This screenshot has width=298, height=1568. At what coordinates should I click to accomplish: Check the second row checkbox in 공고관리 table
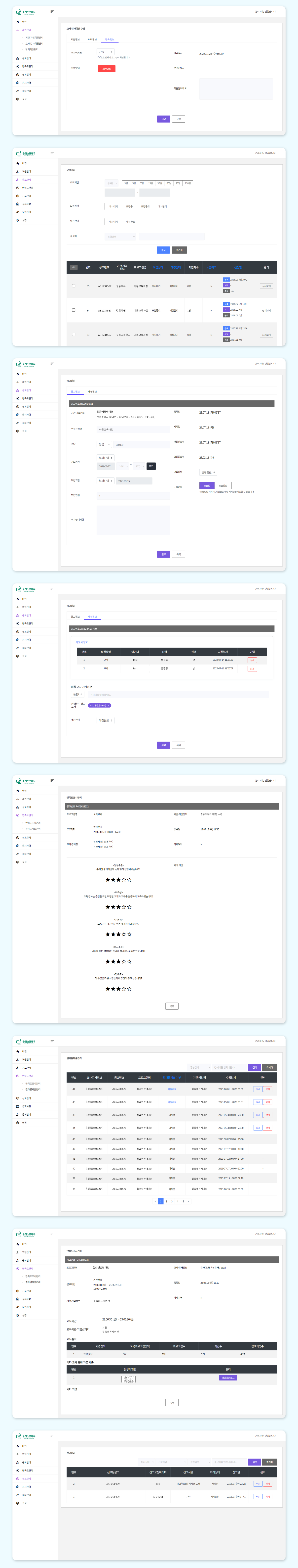tap(74, 310)
